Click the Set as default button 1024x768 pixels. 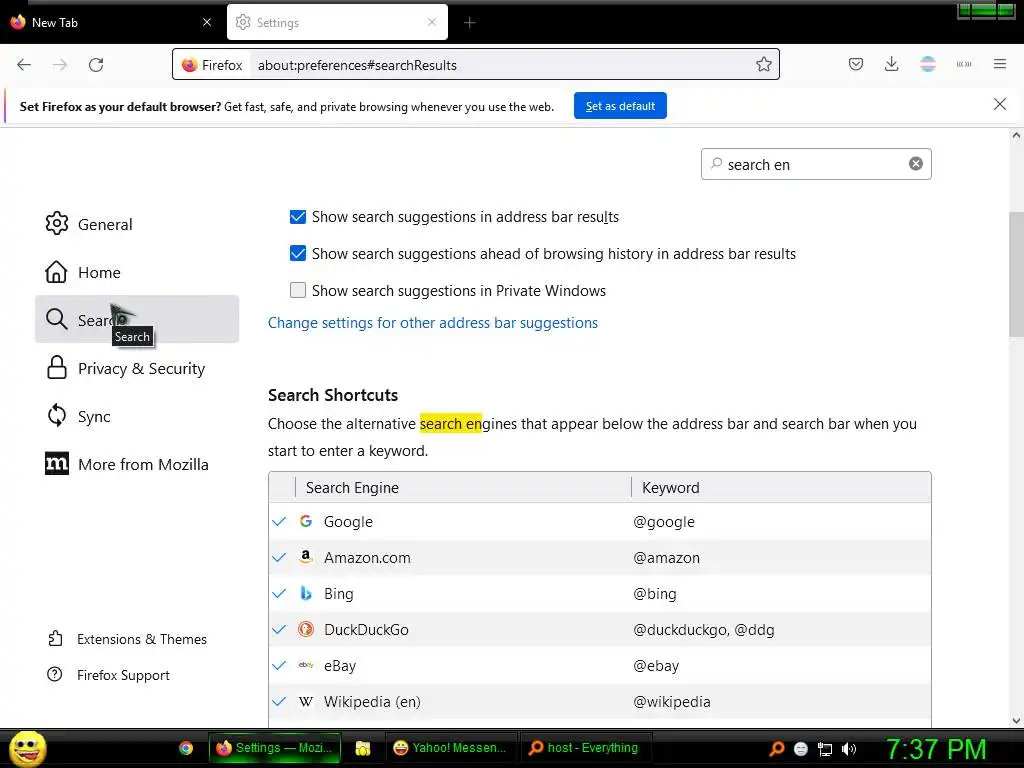(620, 106)
